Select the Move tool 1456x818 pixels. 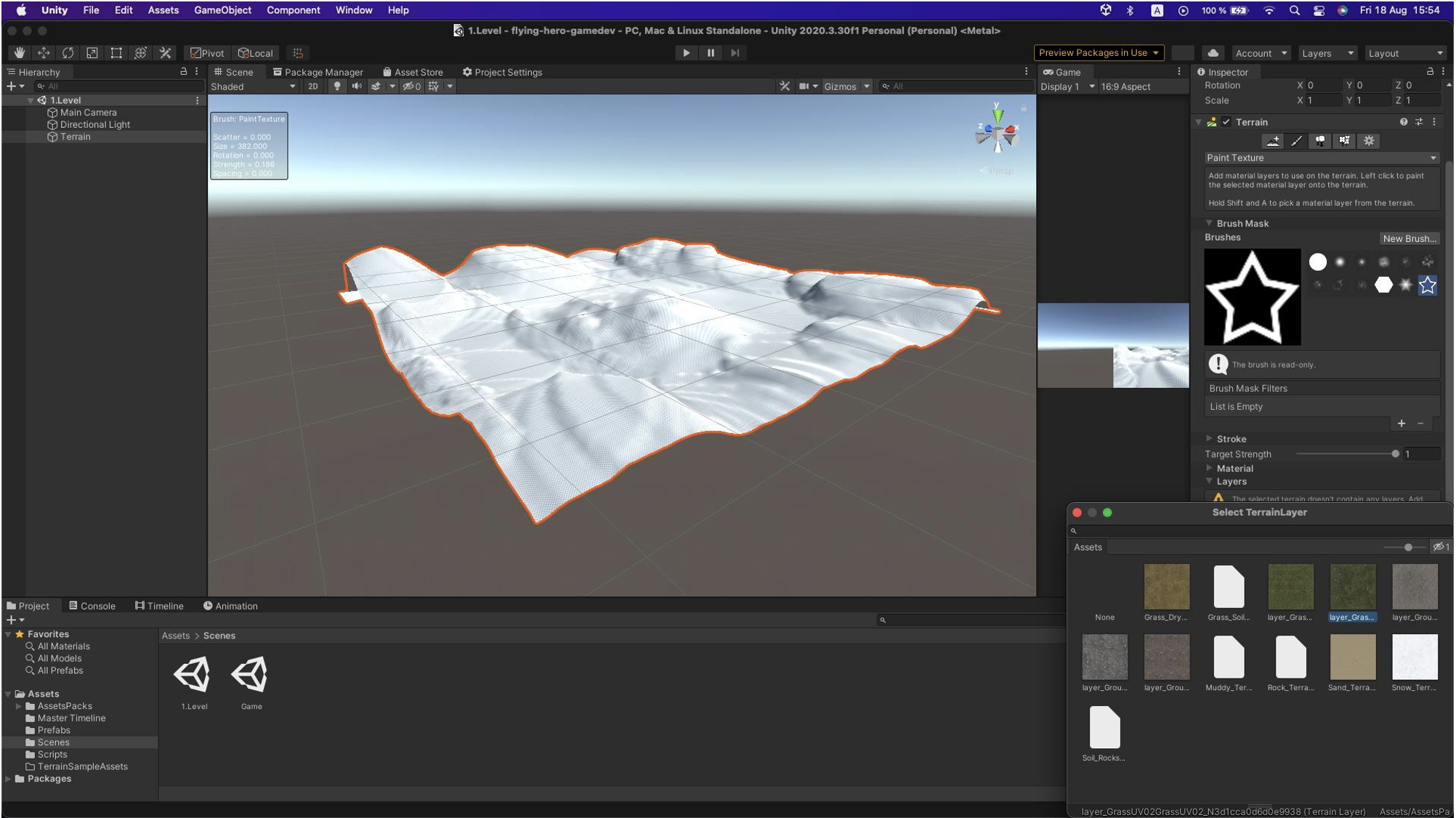44,53
